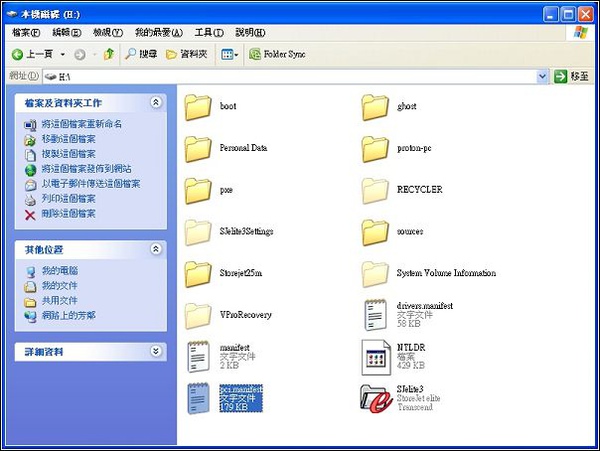This screenshot has width=600, height=451.
Task: Select the drivers.manifest text file icon
Action: [x=376, y=314]
